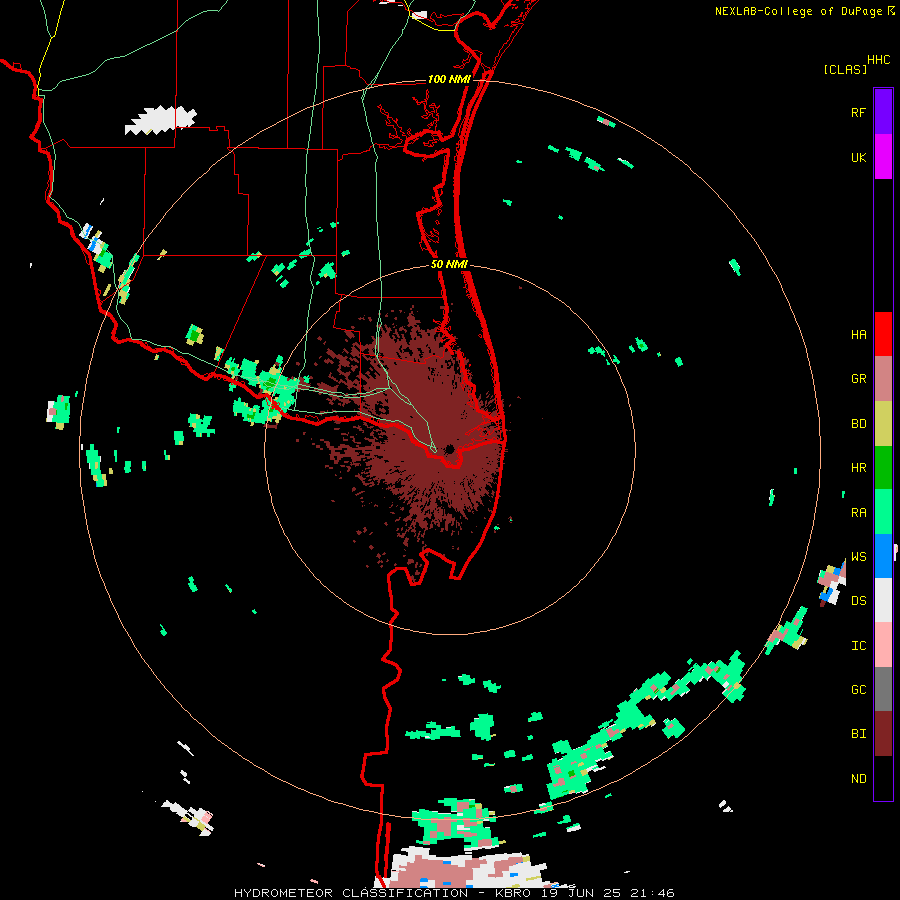Click the 'RA' legend label
This screenshot has height=900, width=900.
(x=858, y=512)
